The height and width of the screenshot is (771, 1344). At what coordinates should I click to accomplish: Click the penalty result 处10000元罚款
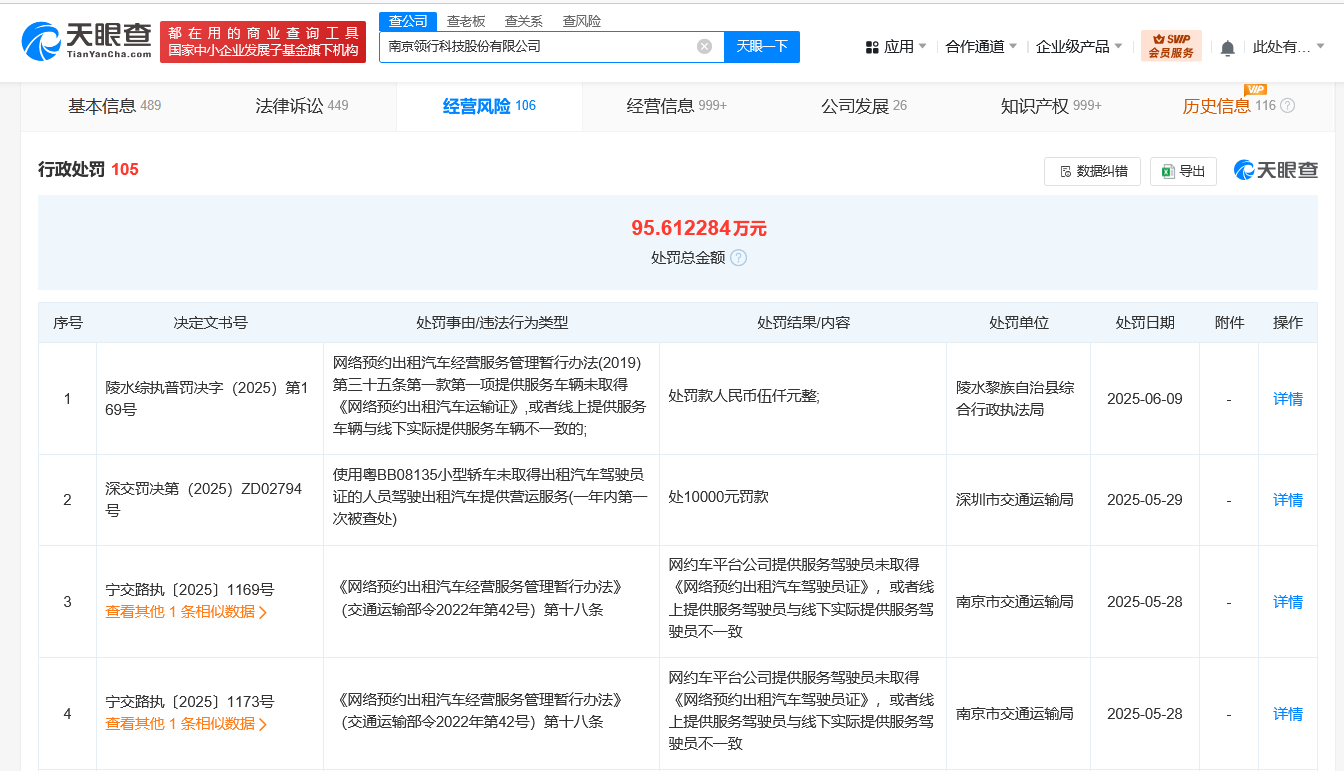click(x=718, y=497)
